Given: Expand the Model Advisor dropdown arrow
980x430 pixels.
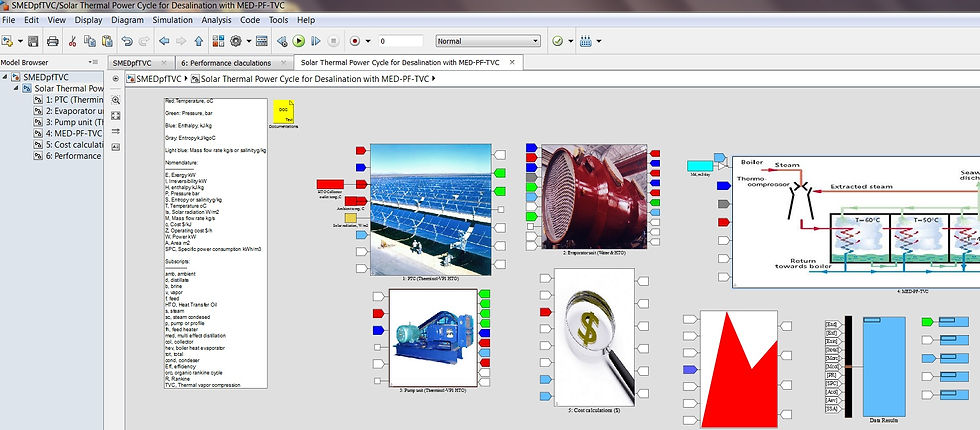Looking at the screenshot, I should [571, 41].
